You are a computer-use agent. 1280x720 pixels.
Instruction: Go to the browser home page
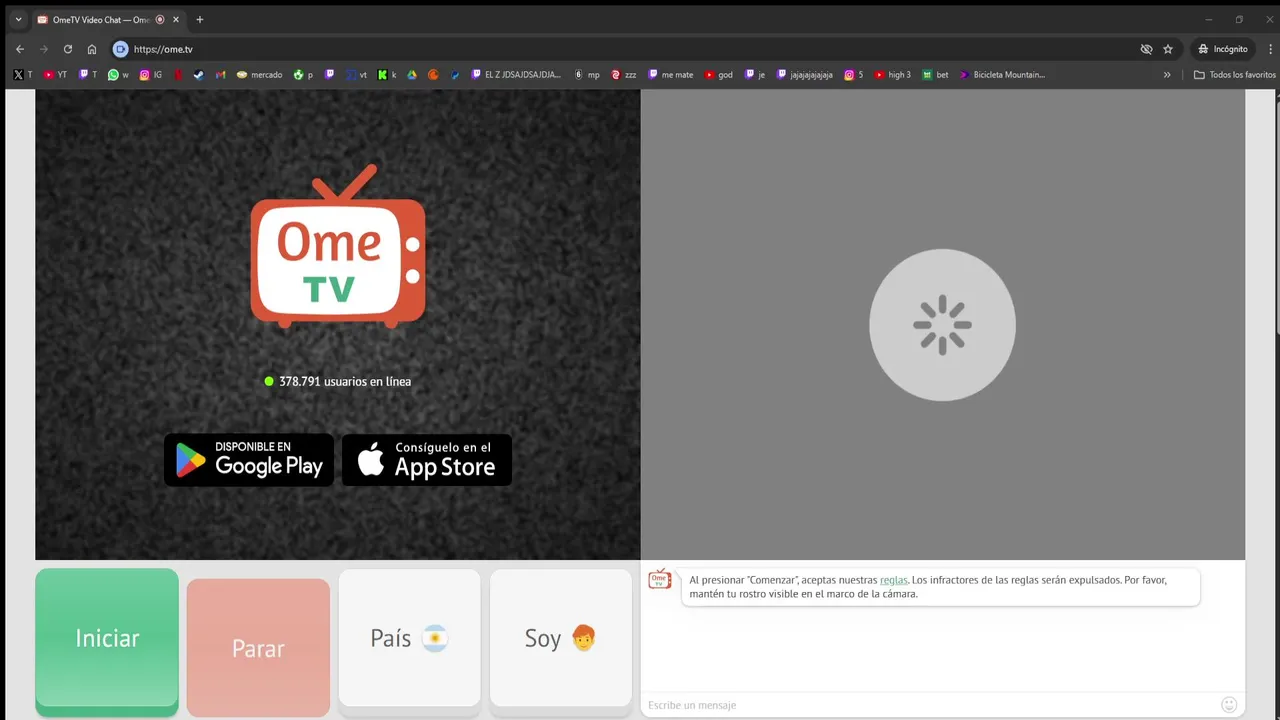(x=92, y=49)
